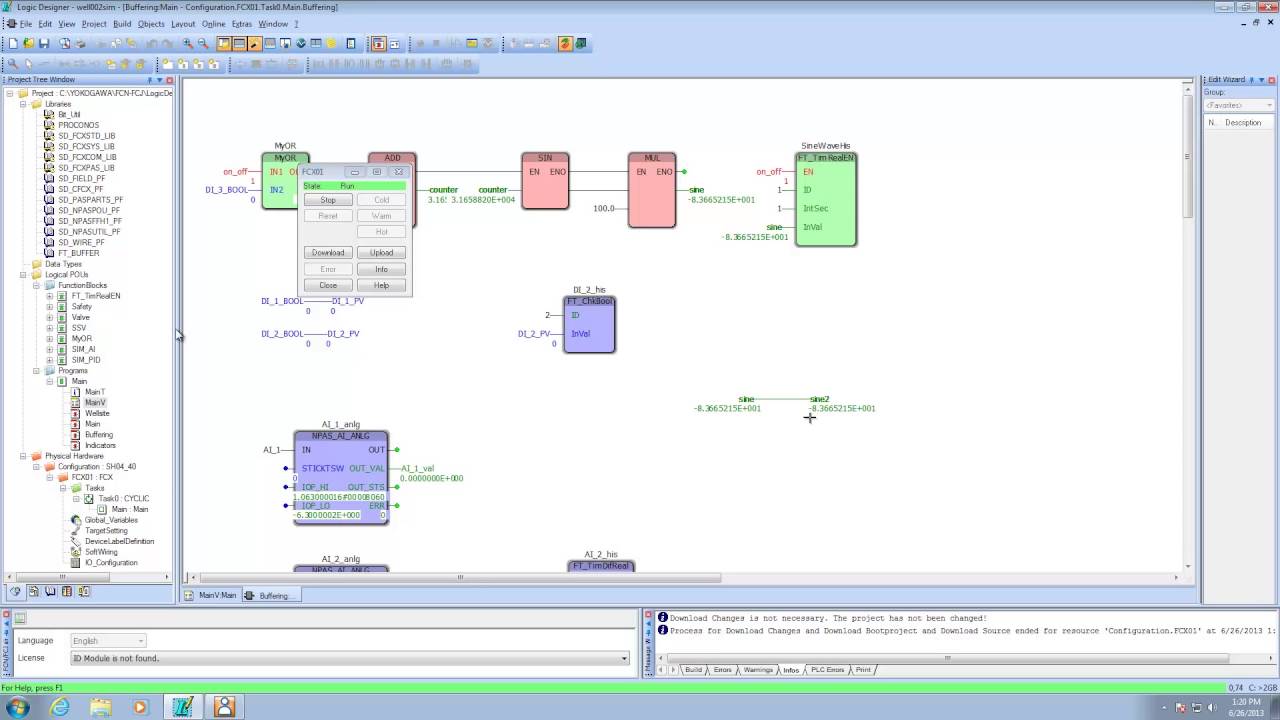Screen dimensions: 1280x720
Task: Click the worksheet horizontal scrollbar thumb
Action: (x=460, y=577)
